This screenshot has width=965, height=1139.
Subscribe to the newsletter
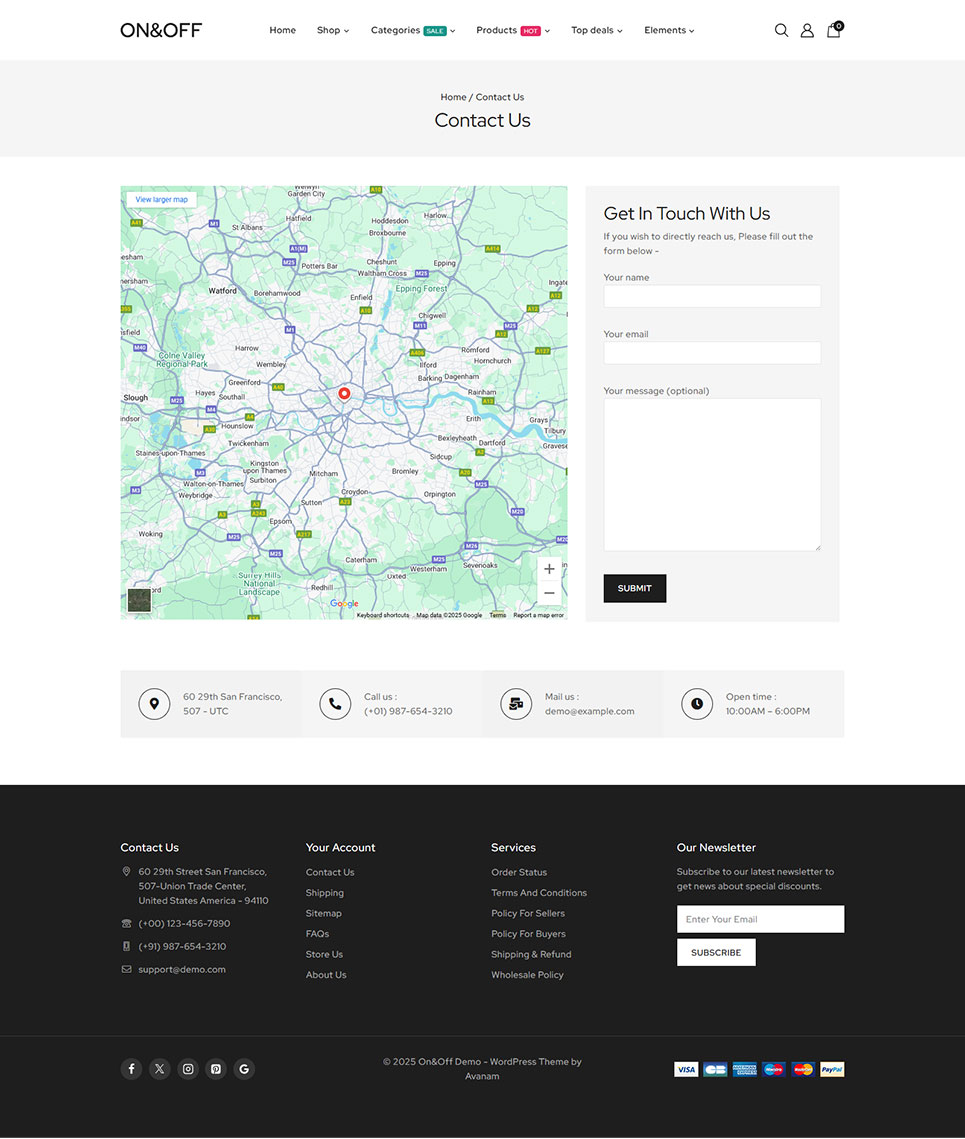click(x=716, y=952)
